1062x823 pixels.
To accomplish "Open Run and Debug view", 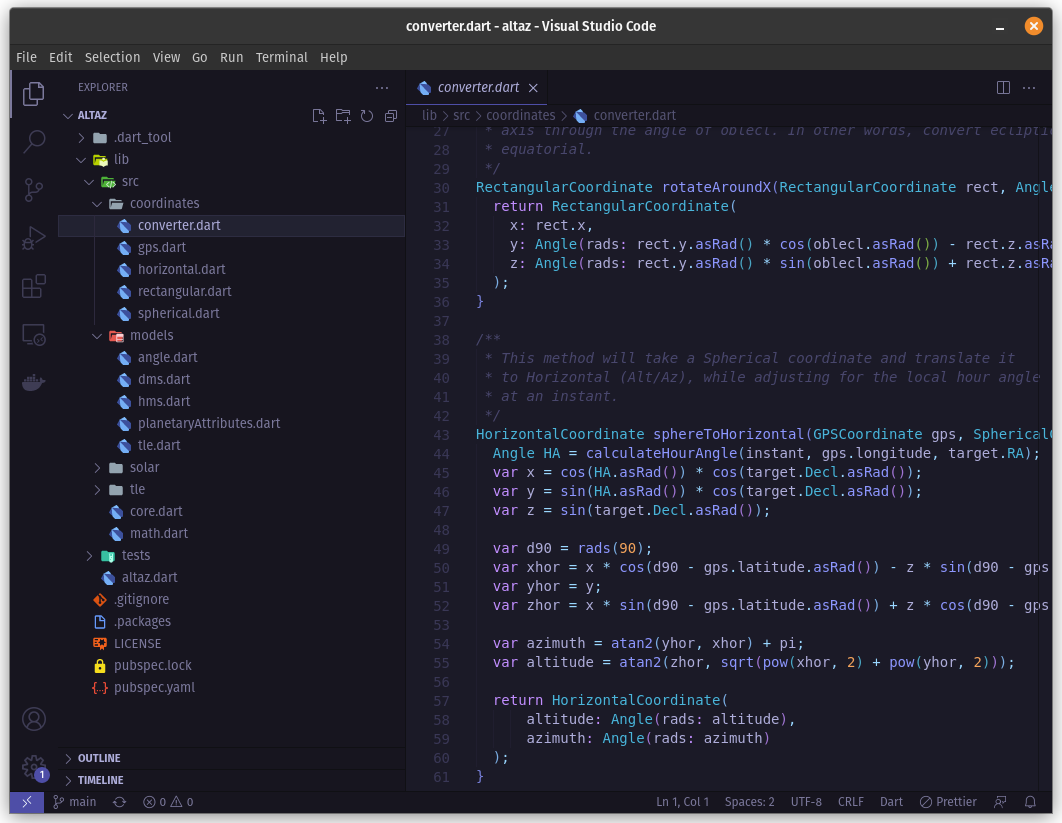I will [34, 238].
